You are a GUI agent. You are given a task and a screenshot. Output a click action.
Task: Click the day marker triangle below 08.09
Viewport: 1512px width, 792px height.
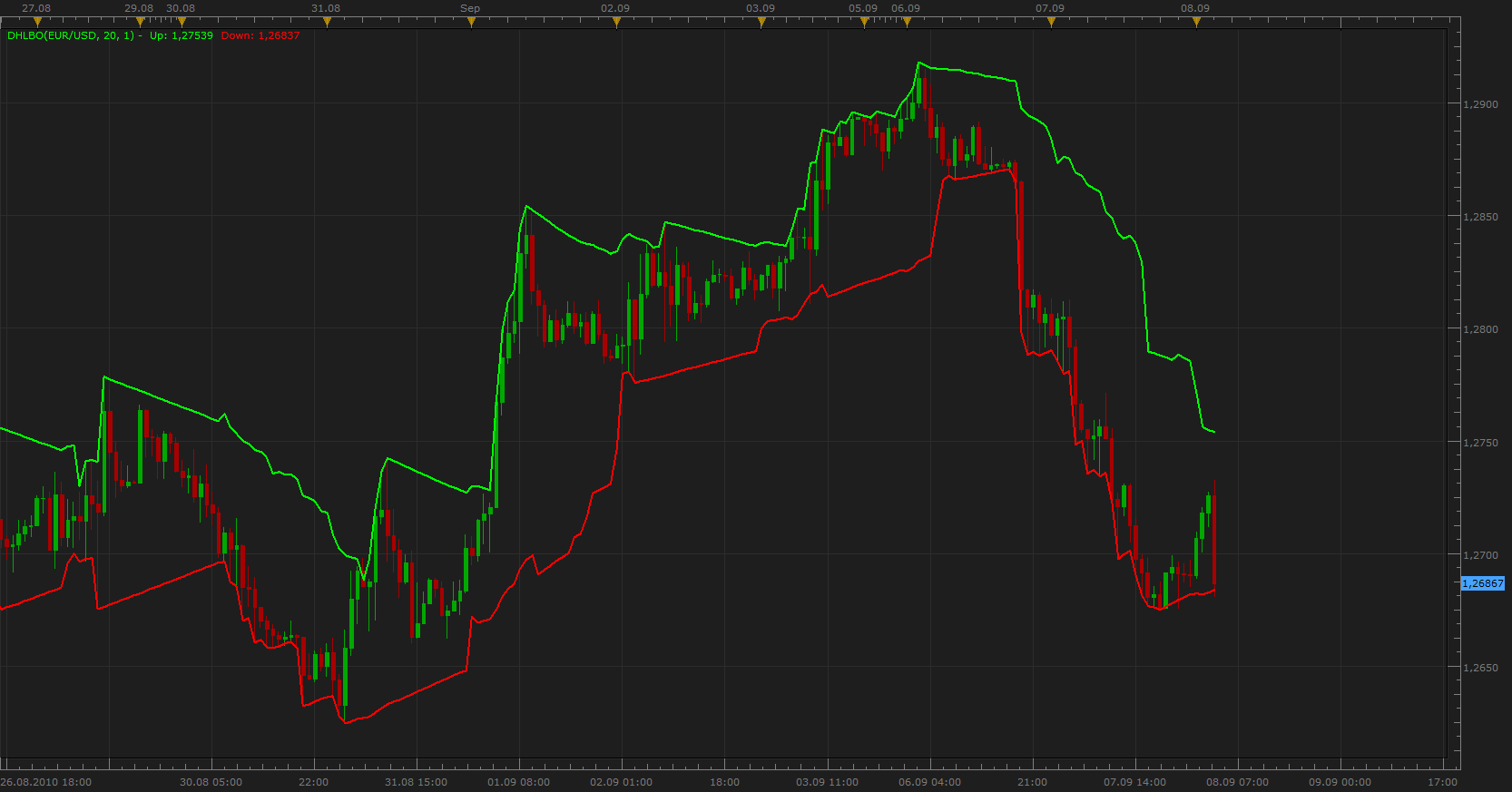tap(1196, 22)
